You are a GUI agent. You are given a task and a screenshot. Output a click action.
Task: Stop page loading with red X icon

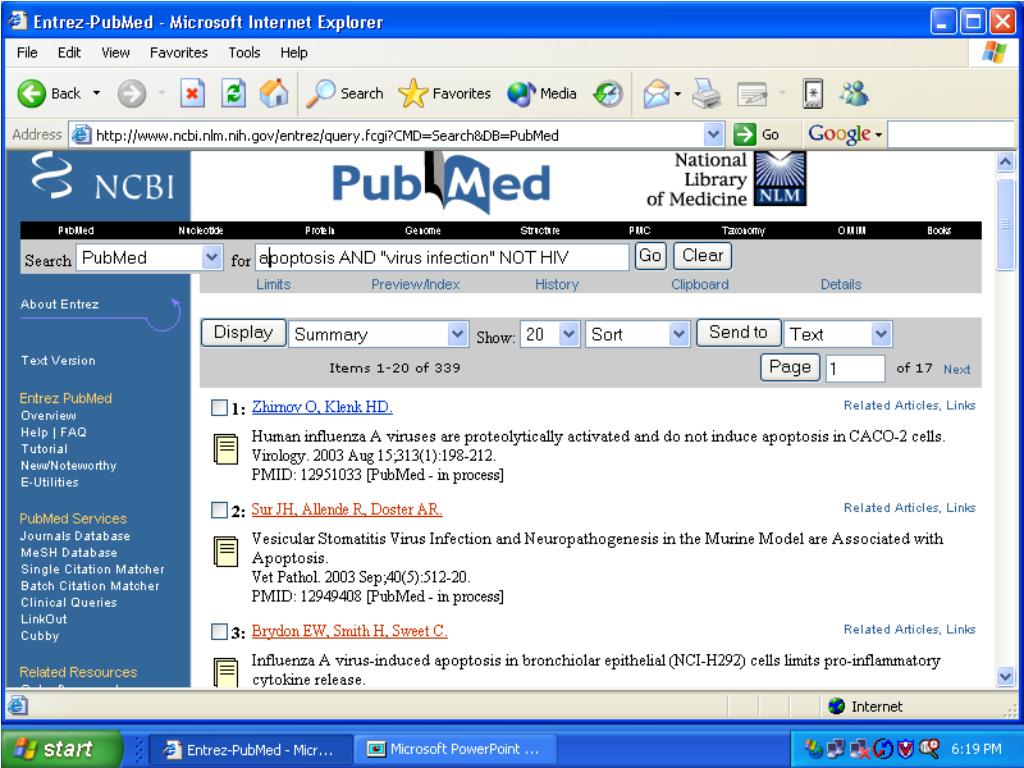(x=192, y=94)
